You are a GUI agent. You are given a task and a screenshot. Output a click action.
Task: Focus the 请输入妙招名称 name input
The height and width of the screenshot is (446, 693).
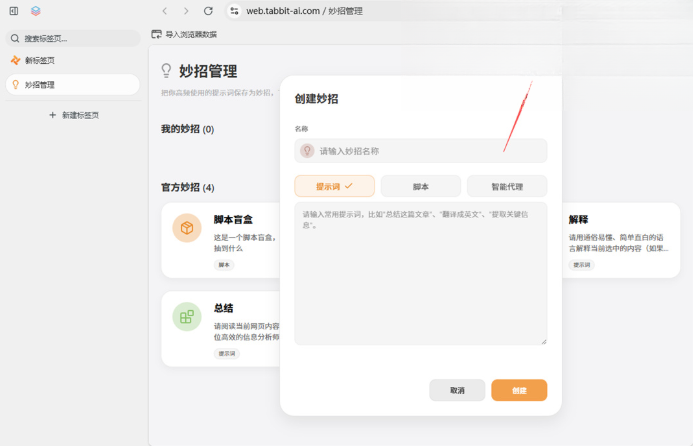(421, 151)
